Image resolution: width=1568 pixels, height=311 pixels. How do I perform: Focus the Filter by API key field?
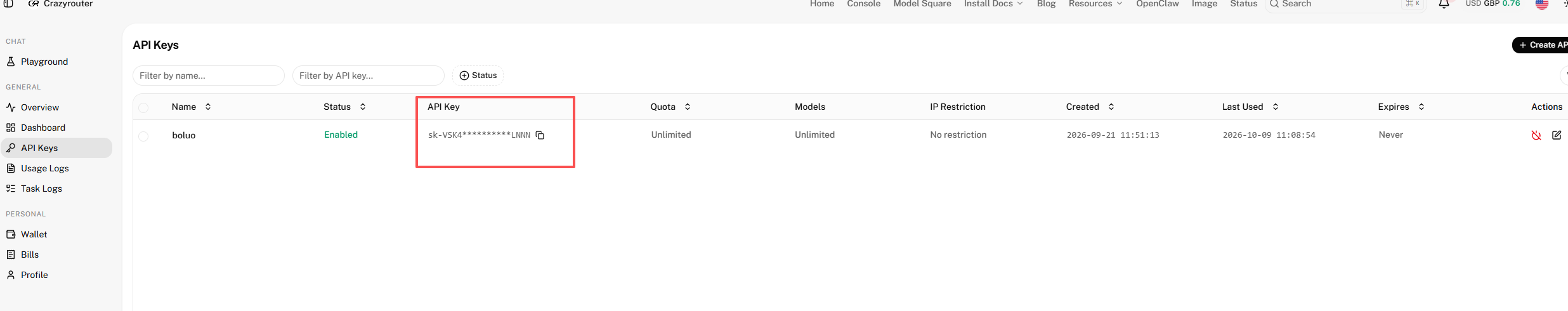[x=369, y=76]
